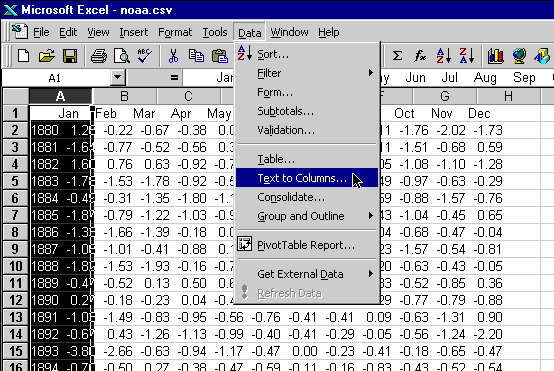Image resolution: width=554 pixels, height=371 pixels.
Task: Click the Copy icon
Action: [196, 56]
